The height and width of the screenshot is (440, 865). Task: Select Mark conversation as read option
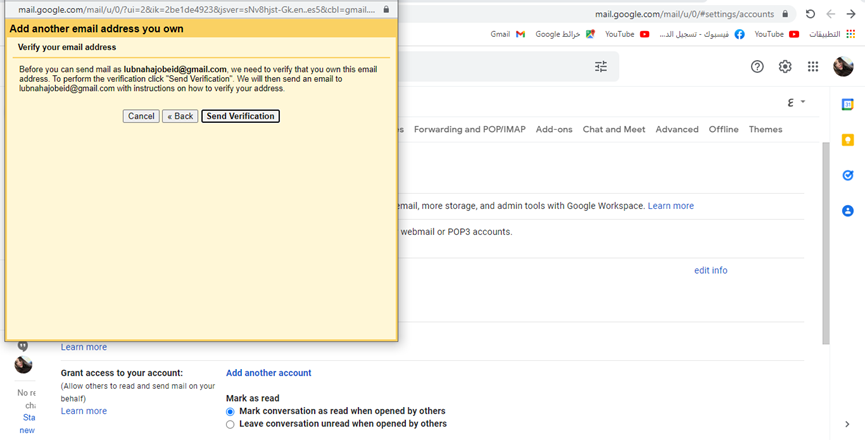230,411
